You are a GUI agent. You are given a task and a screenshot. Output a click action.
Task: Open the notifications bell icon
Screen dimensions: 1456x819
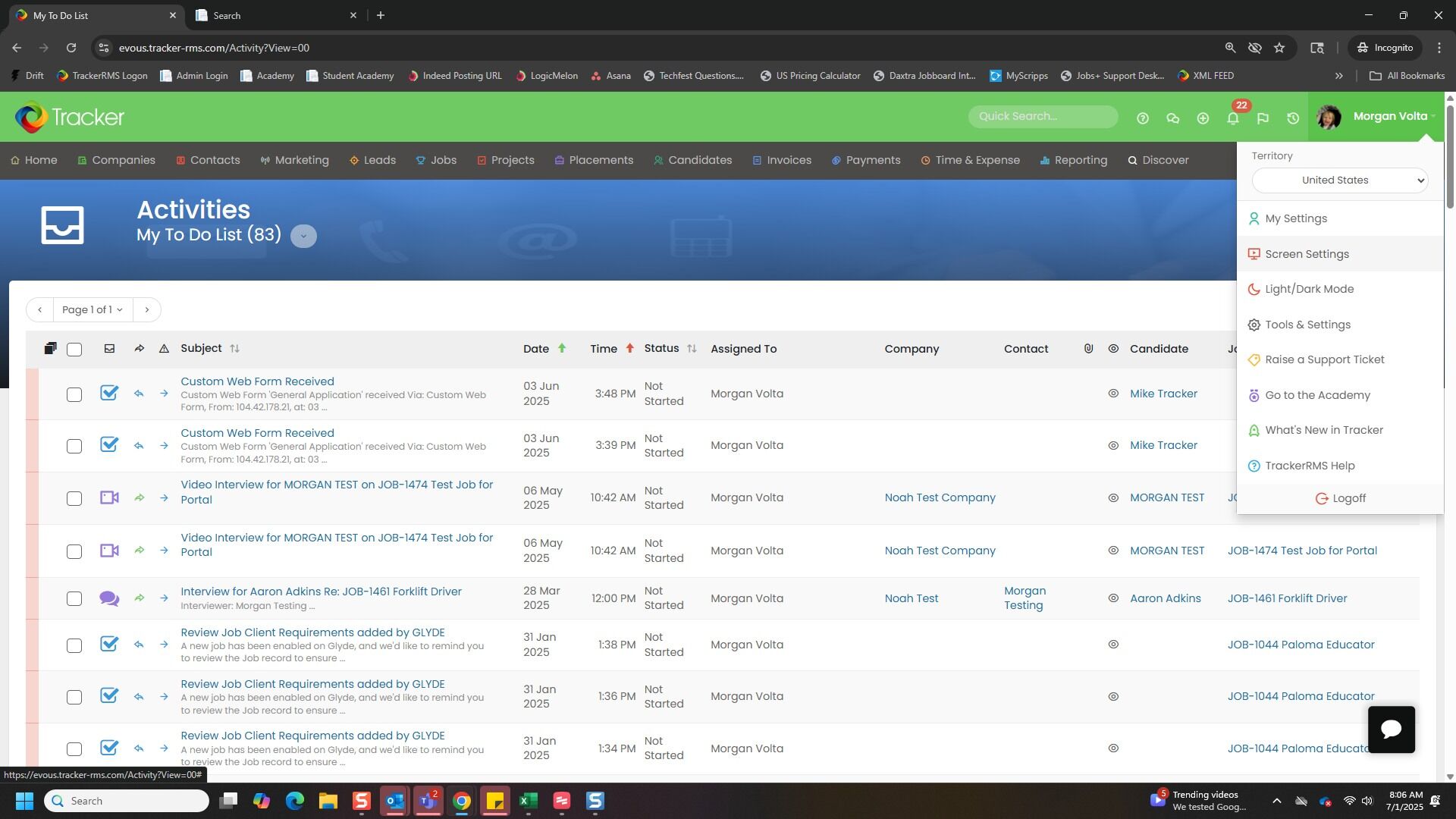coord(1233,118)
